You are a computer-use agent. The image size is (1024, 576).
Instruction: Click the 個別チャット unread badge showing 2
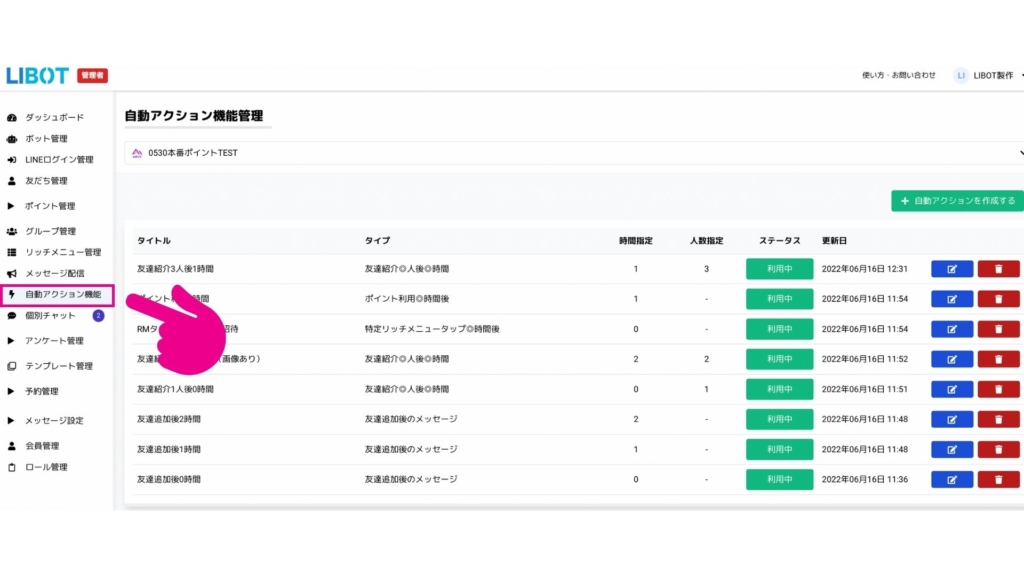coord(98,316)
